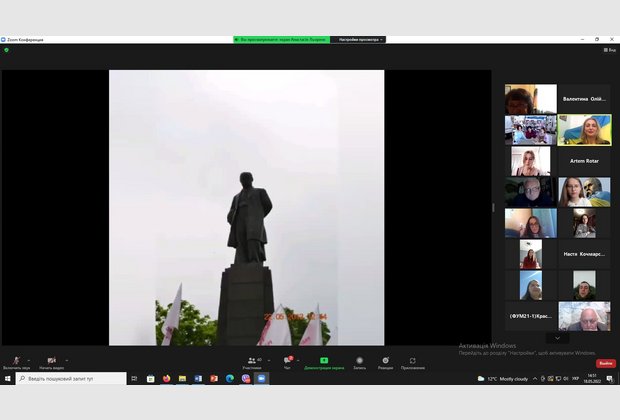The width and height of the screenshot is (620, 420).
Task: Open the Participants panel
Action: click(252, 361)
